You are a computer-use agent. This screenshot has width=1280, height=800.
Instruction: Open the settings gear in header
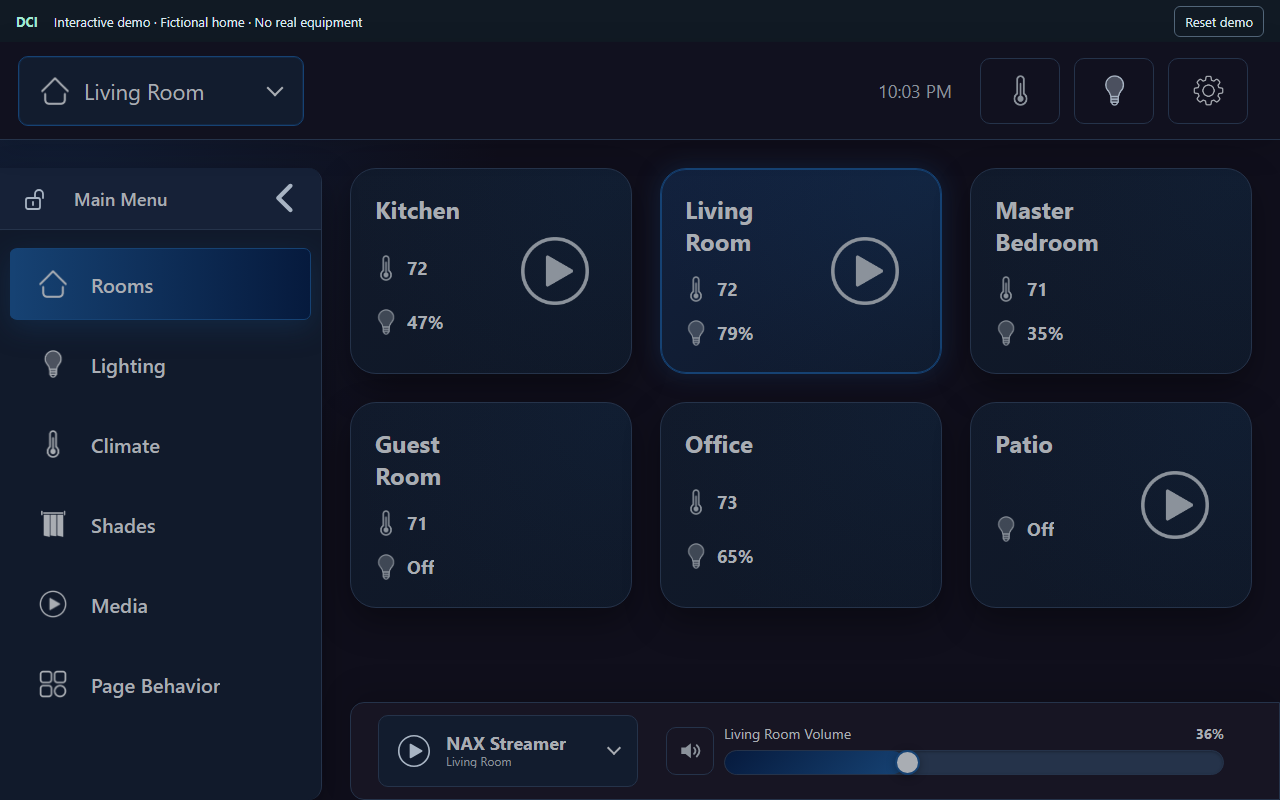pos(1208,91)
